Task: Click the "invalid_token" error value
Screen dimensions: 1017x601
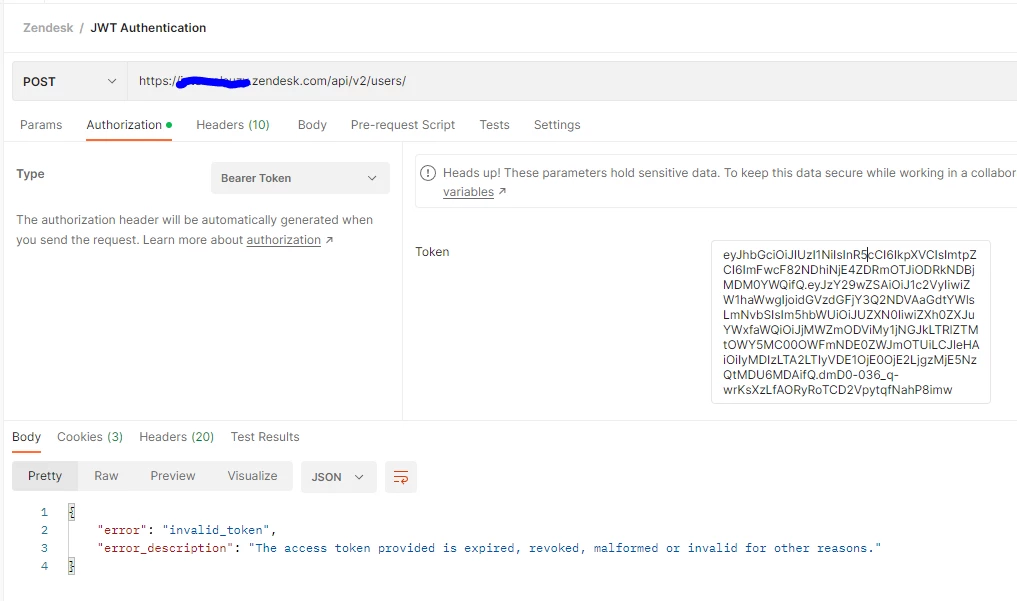Action: [x=216, y=530]
